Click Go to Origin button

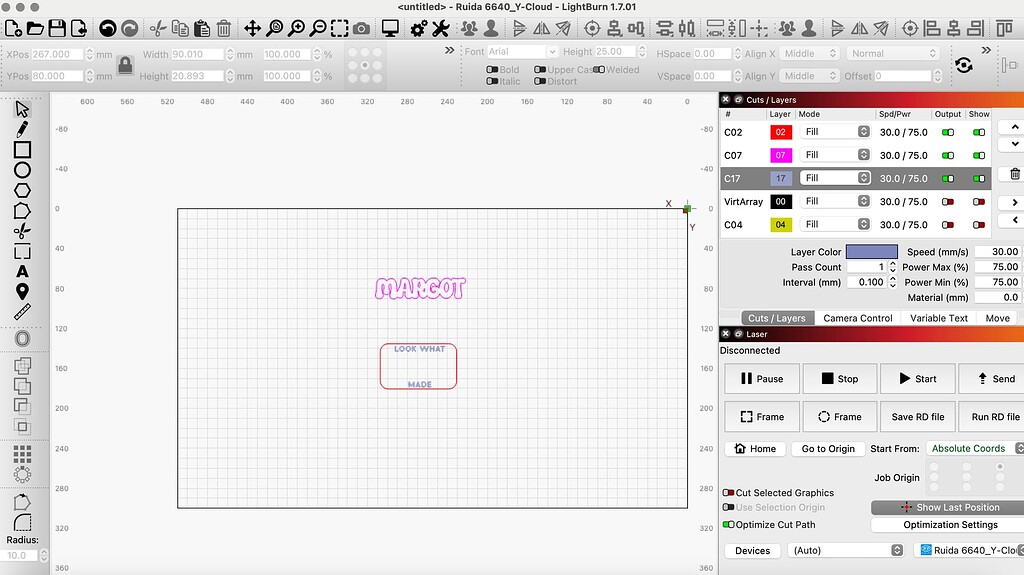click(x=828, y=449)
